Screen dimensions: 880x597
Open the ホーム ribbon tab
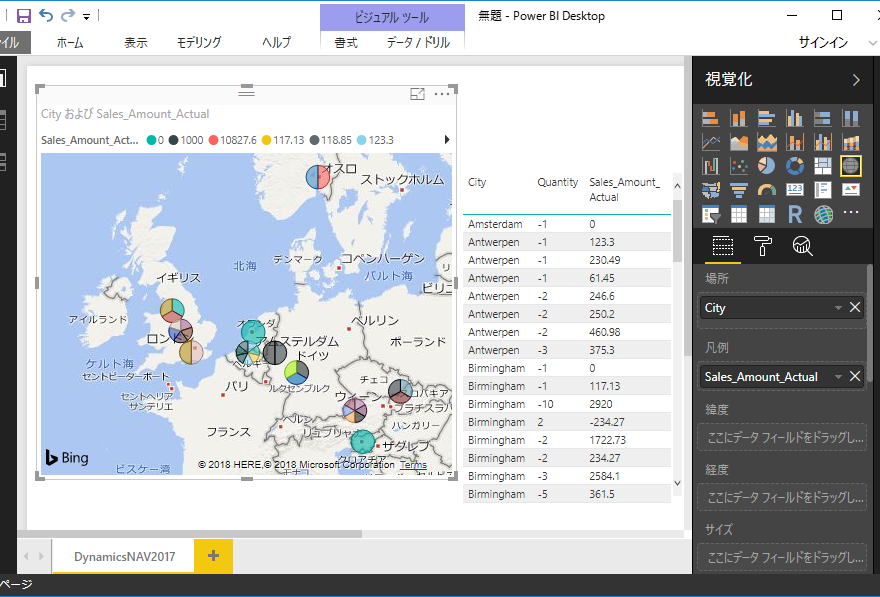(x=70, y=43)
